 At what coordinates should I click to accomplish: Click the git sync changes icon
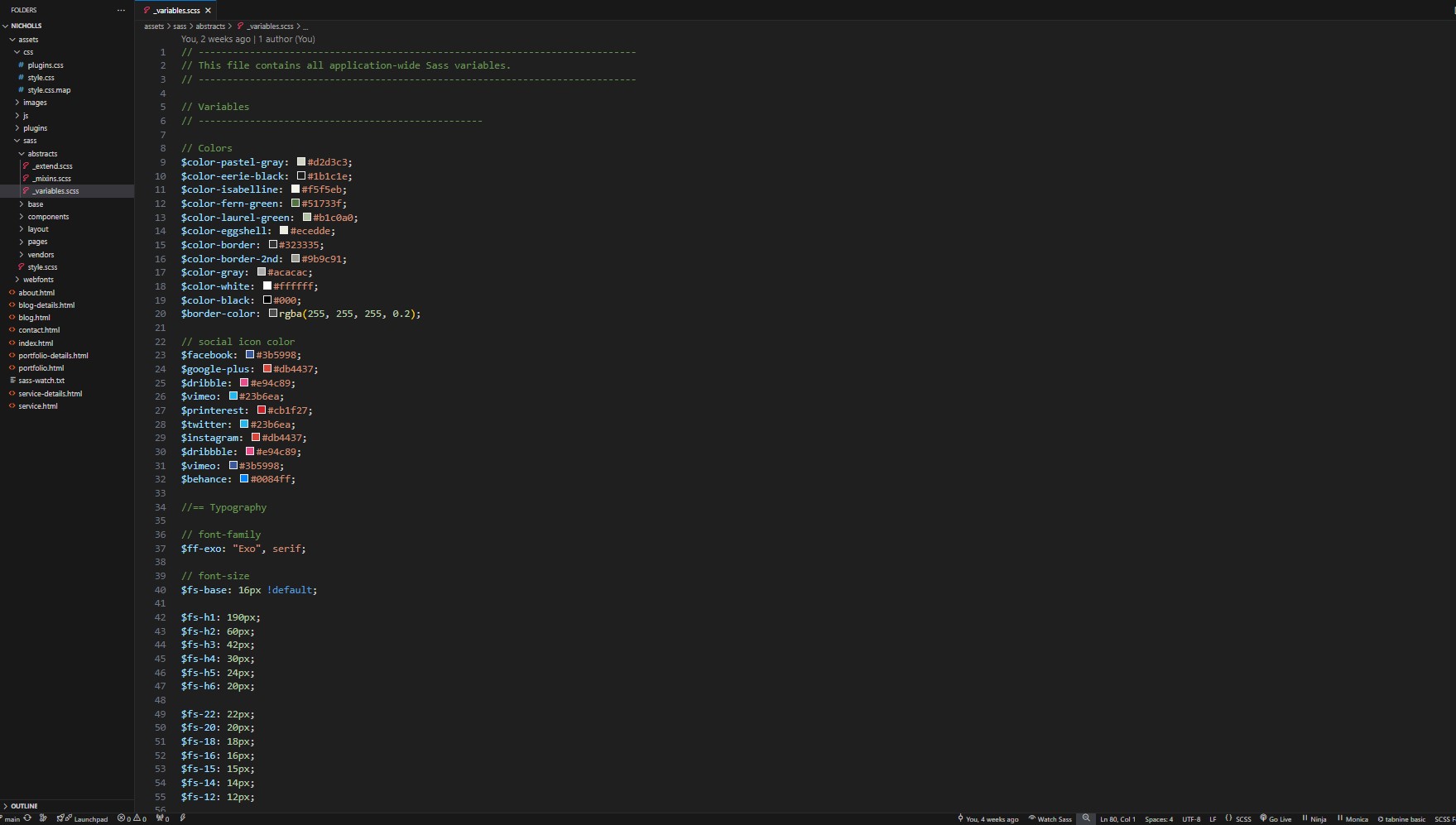(x=27, y=818)
